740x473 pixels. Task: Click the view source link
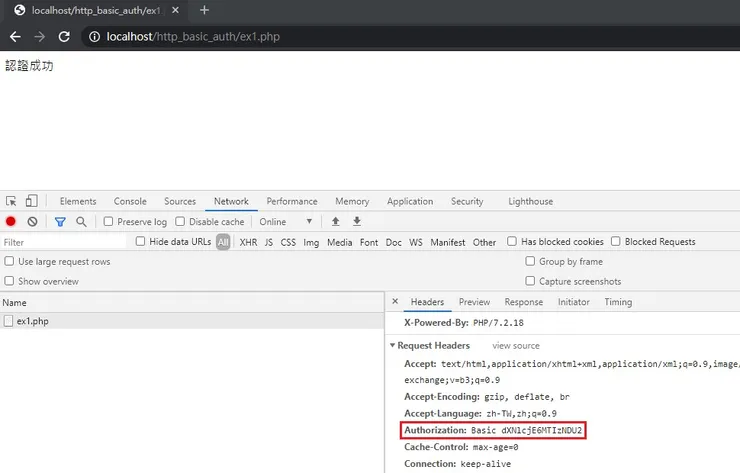(515, 345)
